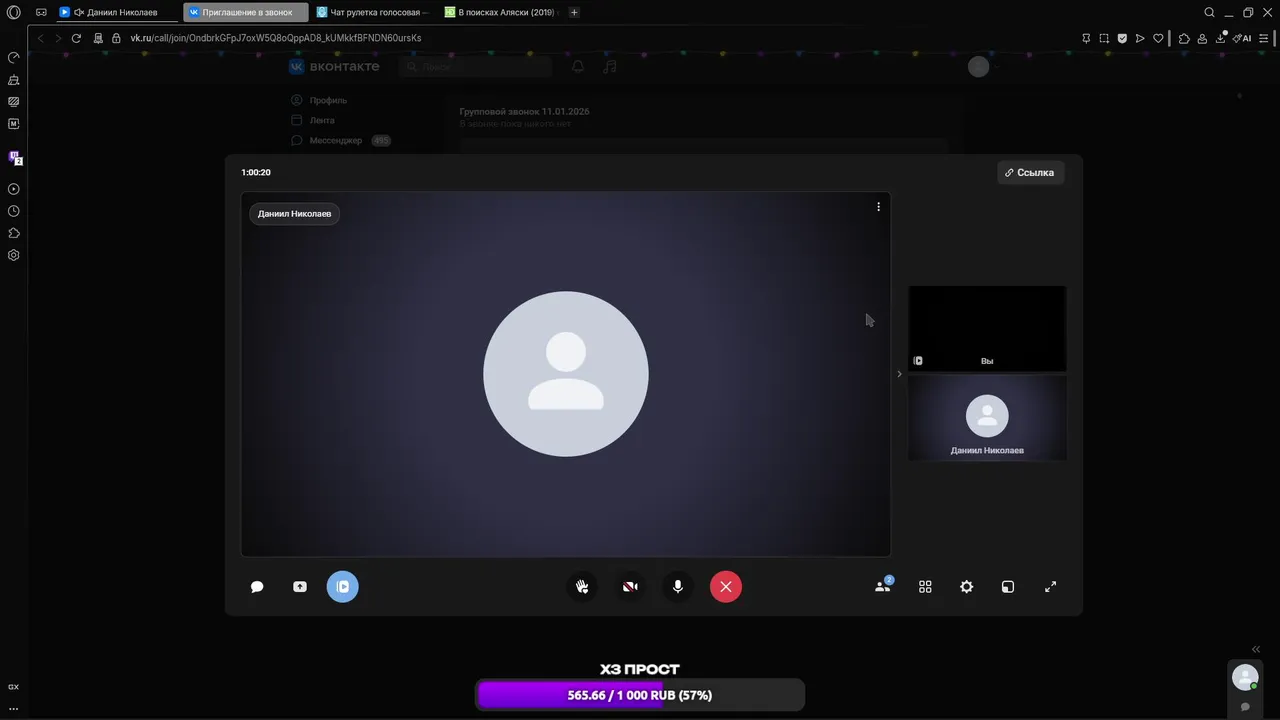Select your own Вы video thumbnail

pyautogui.click(x=987, y=329)
